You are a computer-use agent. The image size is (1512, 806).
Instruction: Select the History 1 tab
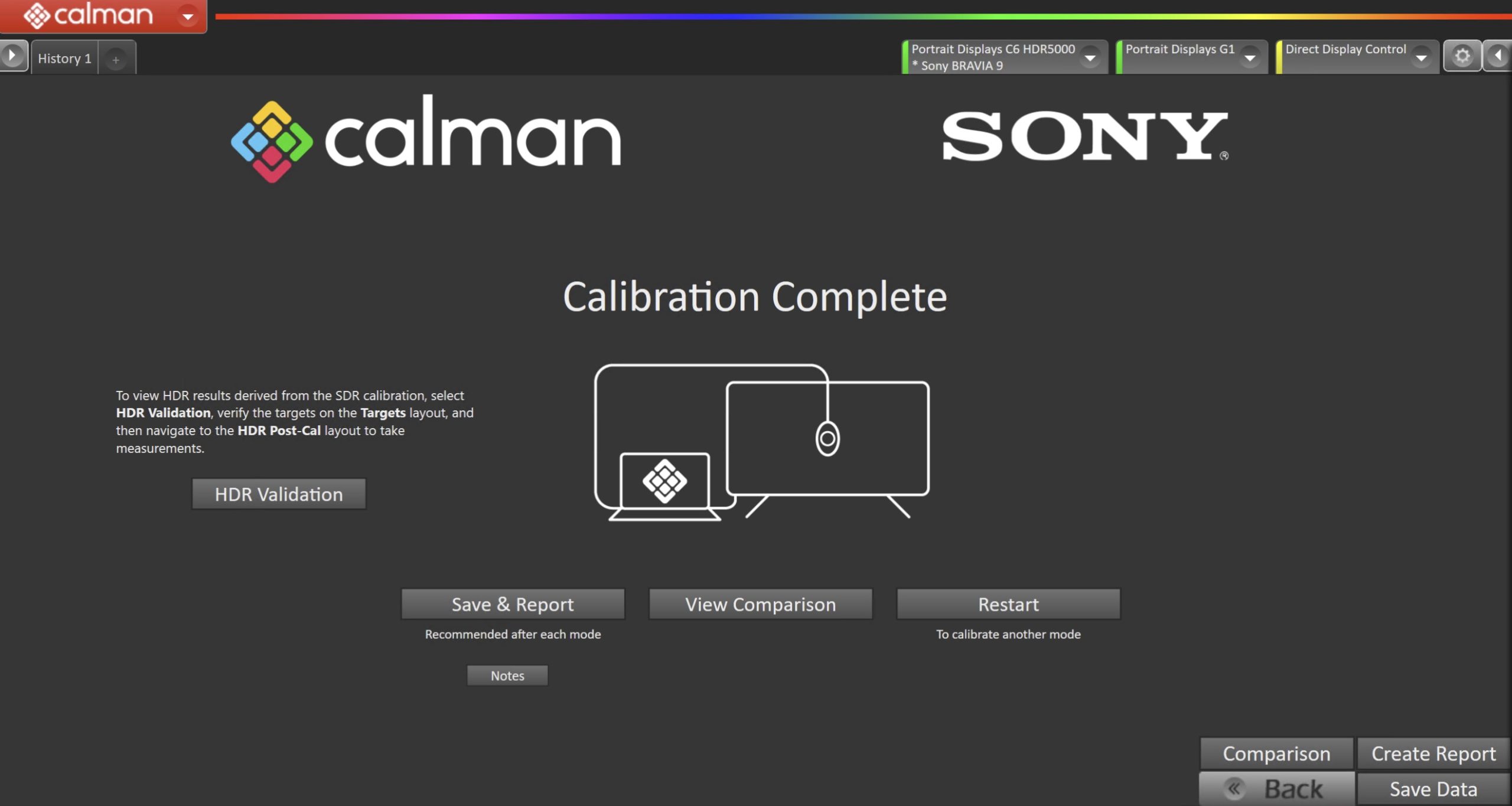click(x=64, y=58)
